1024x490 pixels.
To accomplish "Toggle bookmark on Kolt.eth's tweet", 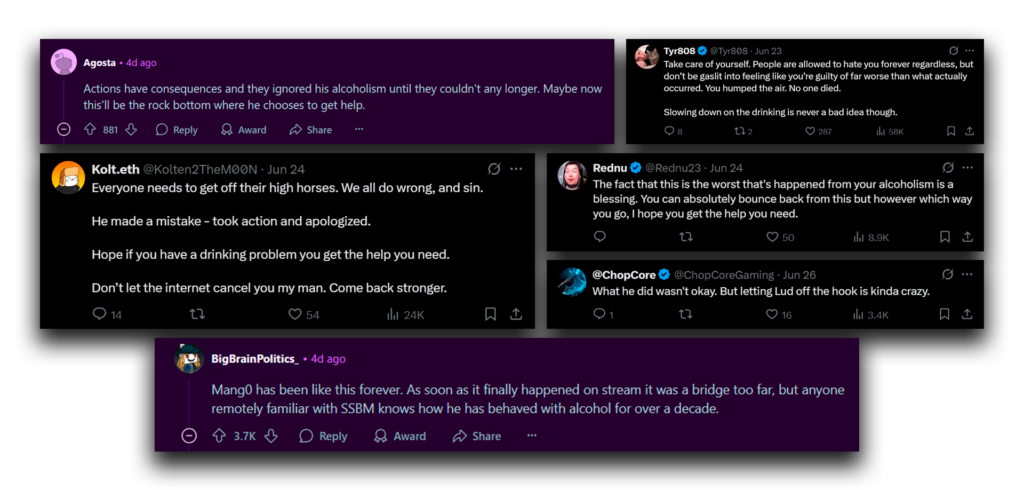I will pyautogui.click(x=490, y=314).
